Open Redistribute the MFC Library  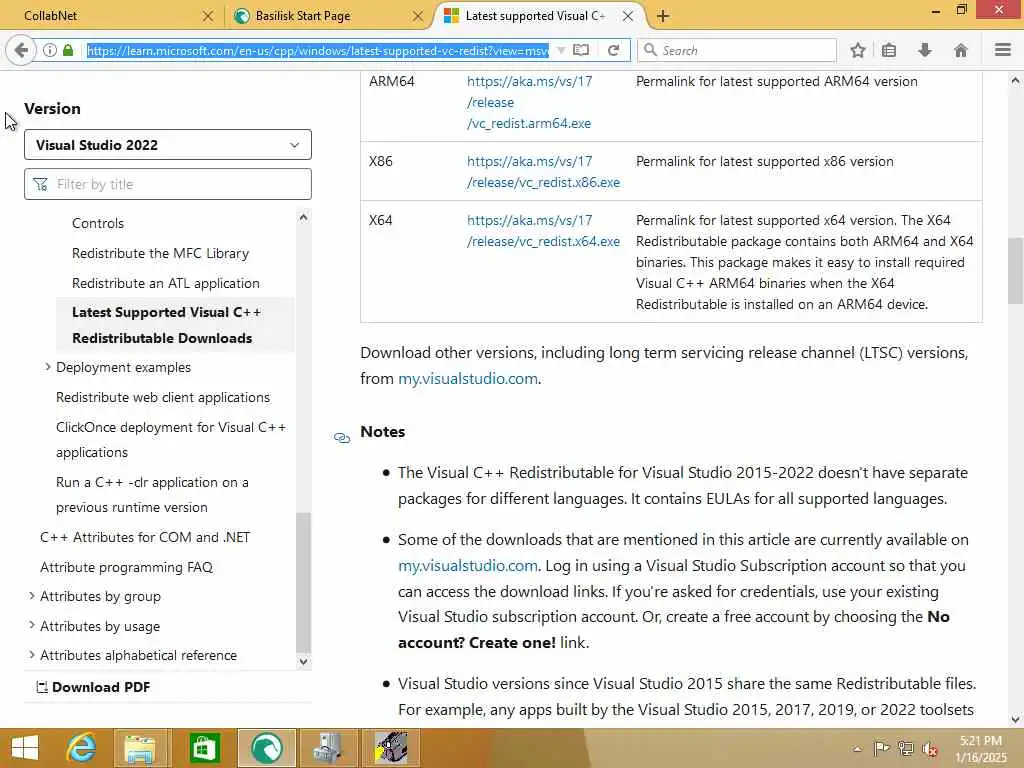(x=160, y=253)
